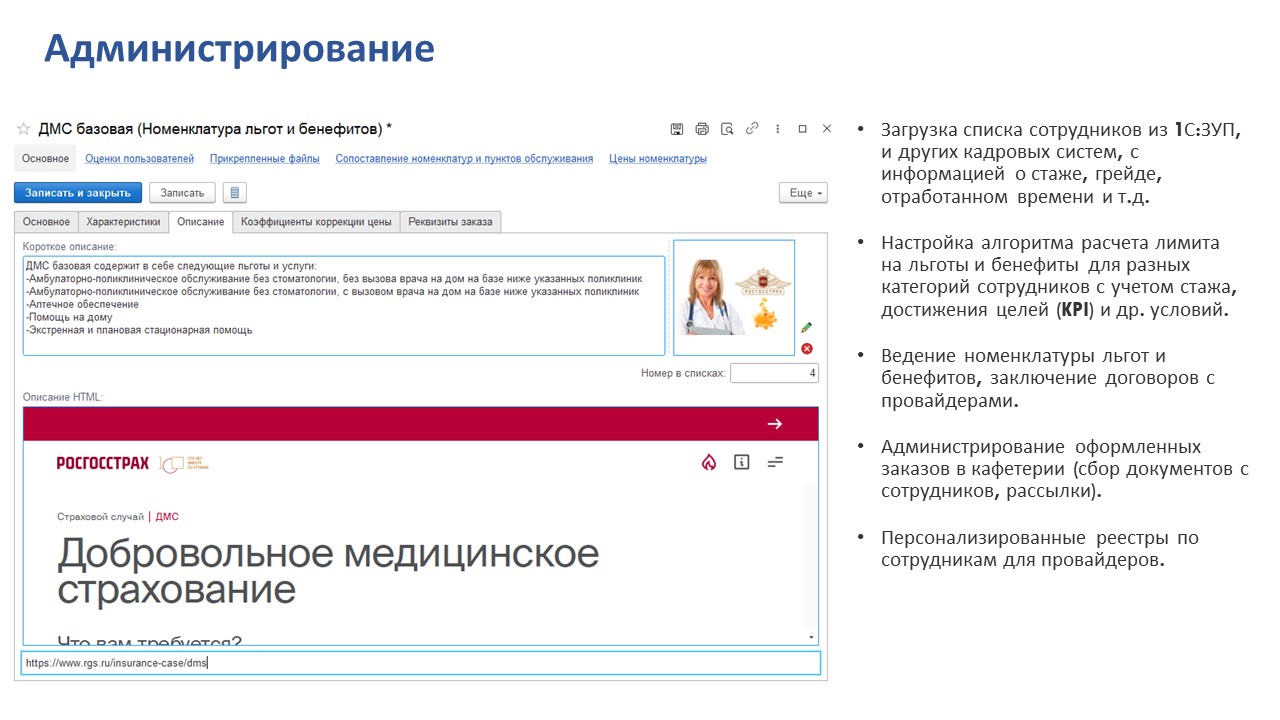The width and height of the screenshot is (1280, 720).
Task: Switch to the Характеристики tab
Action: tap(122, 221)
